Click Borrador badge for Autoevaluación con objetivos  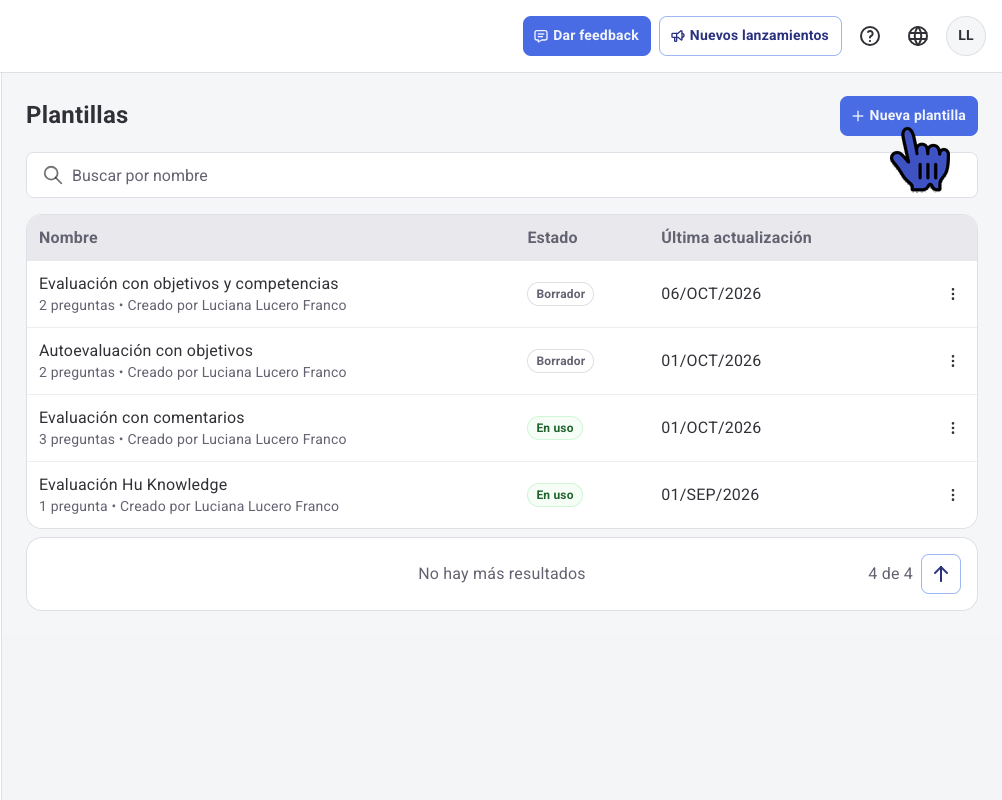pos(560,361)
